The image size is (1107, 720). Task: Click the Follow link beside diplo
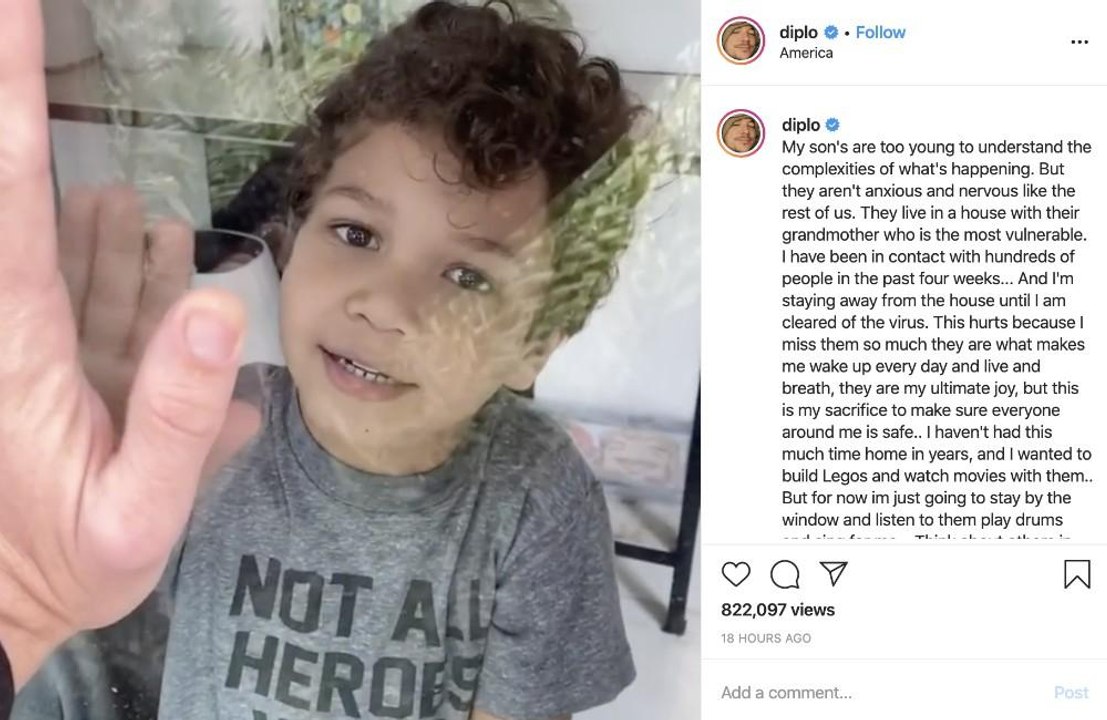(x=880, y=32)
